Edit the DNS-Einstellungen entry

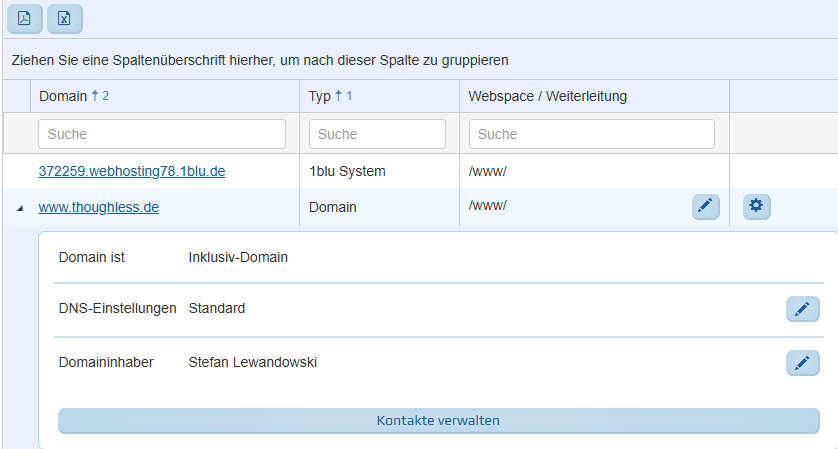[802, 309]
